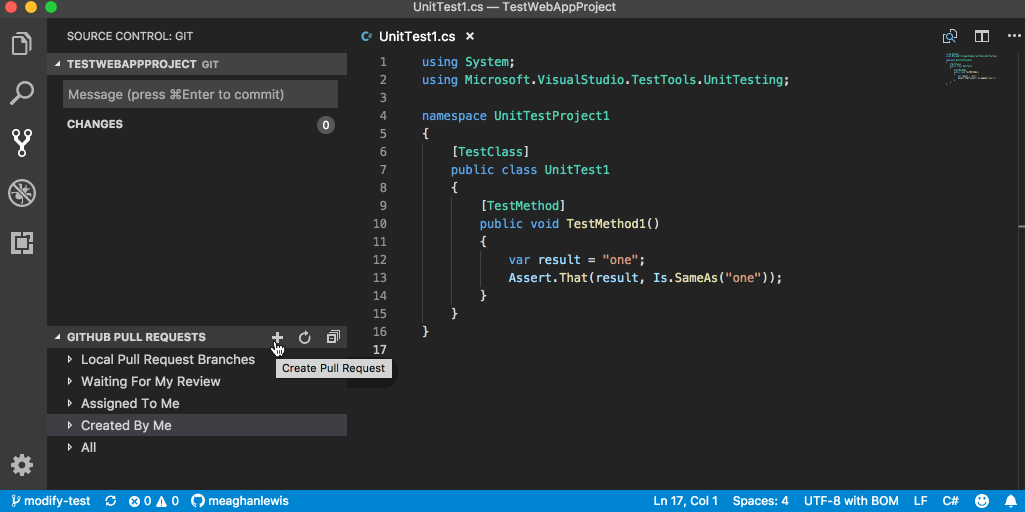Toggle split editor layout
Viewport: 1025px width, 512px height.
point(981,36)
